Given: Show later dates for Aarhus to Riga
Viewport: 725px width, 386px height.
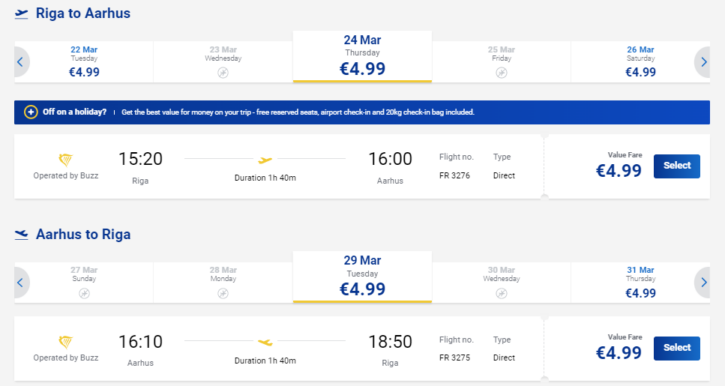Looking at the screenshot, I should pos(703,282).
